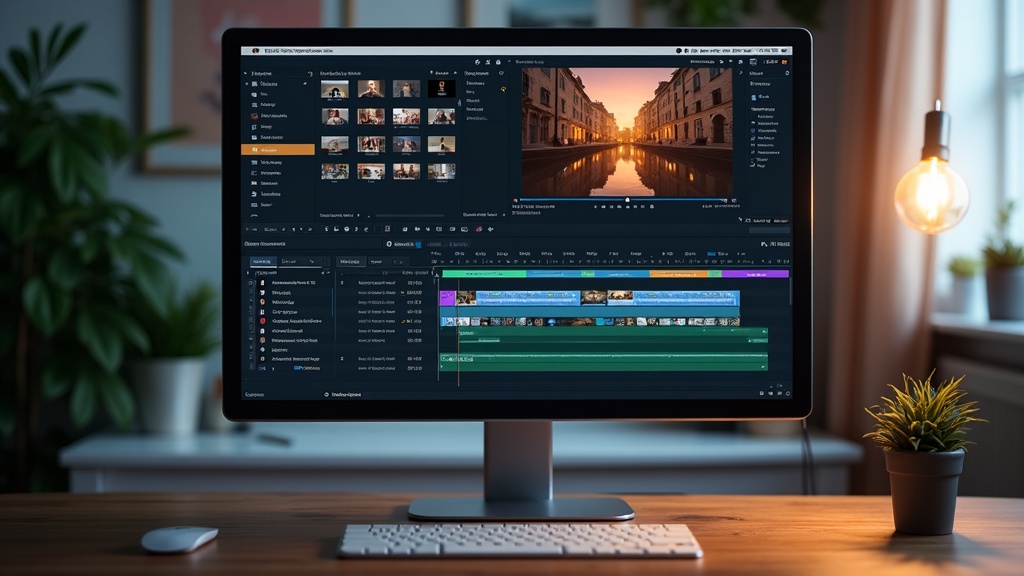Open the import media icon above the thumbnail grid
Screen dimensions: 1024x576
476,61
